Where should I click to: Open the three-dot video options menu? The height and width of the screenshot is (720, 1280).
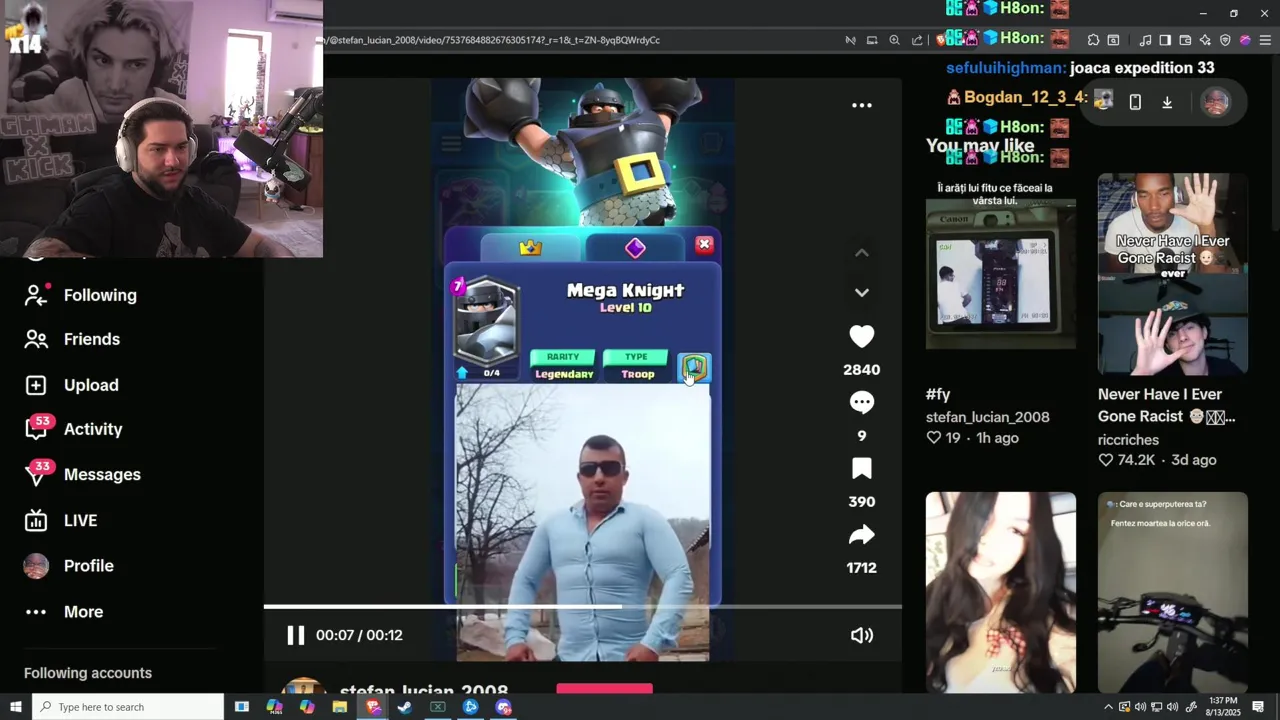click(x=861, y=105)
